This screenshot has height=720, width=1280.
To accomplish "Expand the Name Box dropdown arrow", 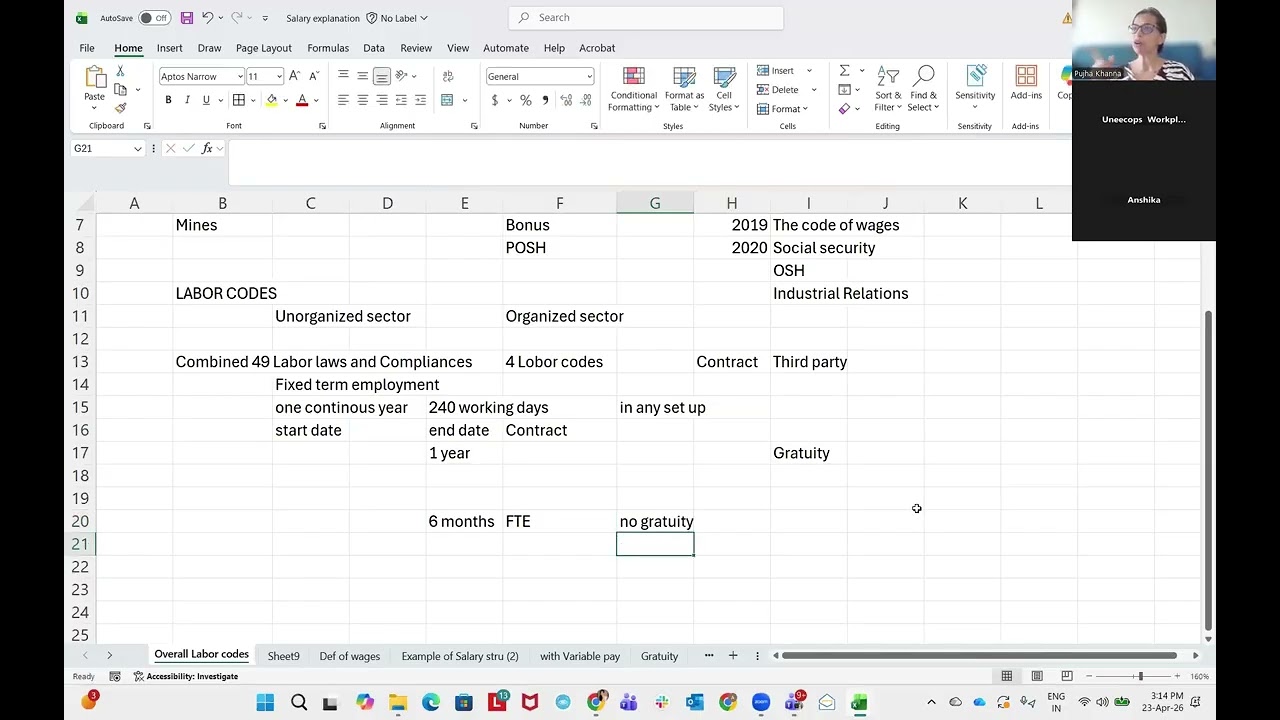I will click(x=137, y=148).
